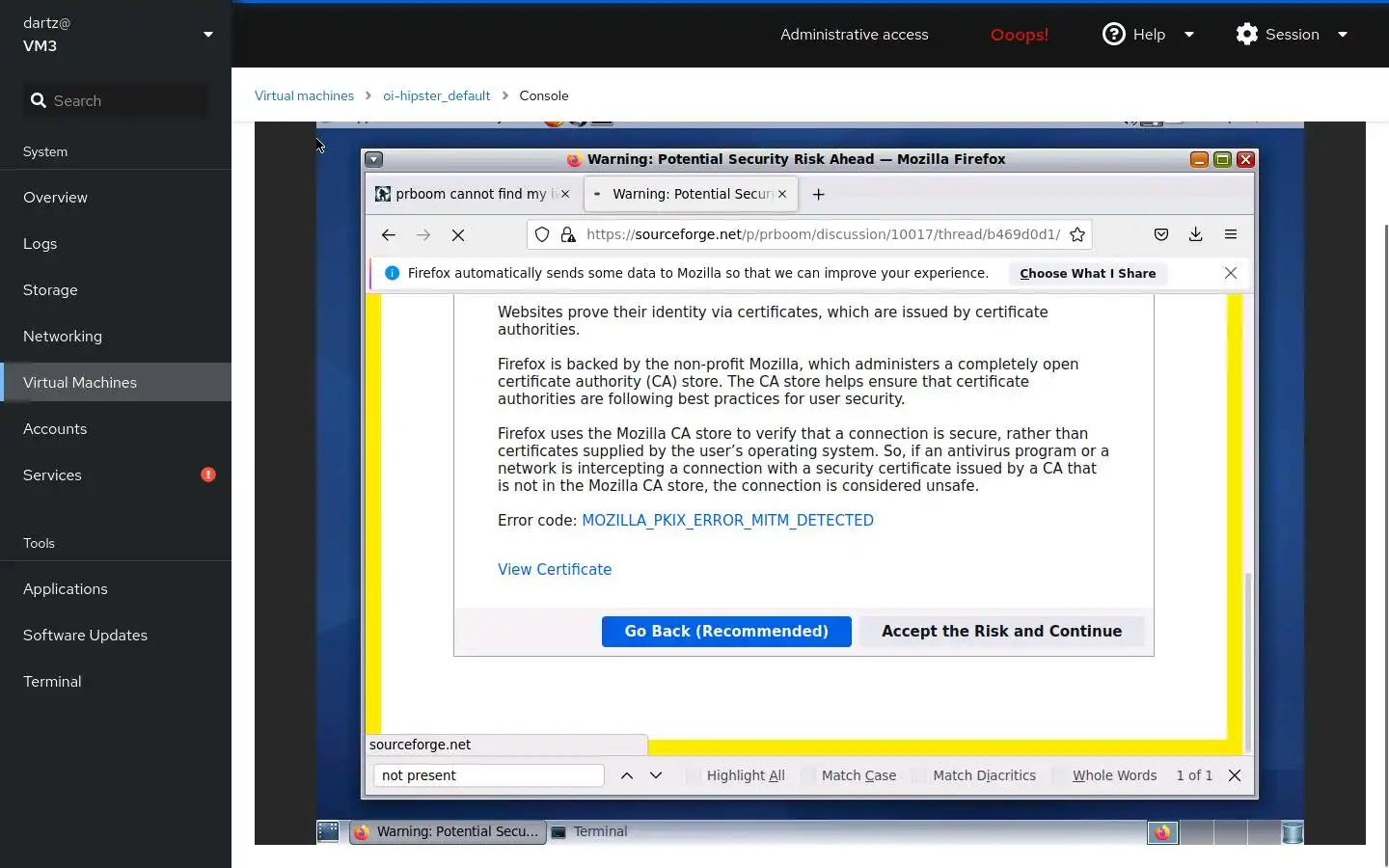
Task: Click Go Back (Recommended) button
Action: coord(726,631)
